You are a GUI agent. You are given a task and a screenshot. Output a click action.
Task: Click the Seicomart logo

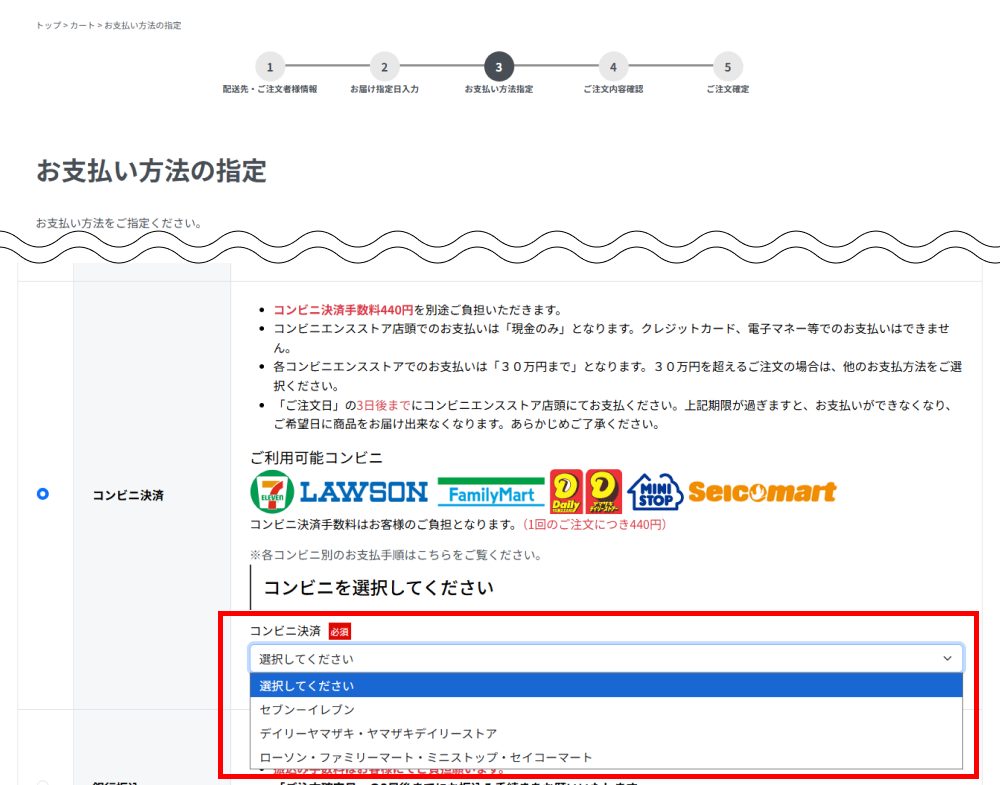point(762,492)
